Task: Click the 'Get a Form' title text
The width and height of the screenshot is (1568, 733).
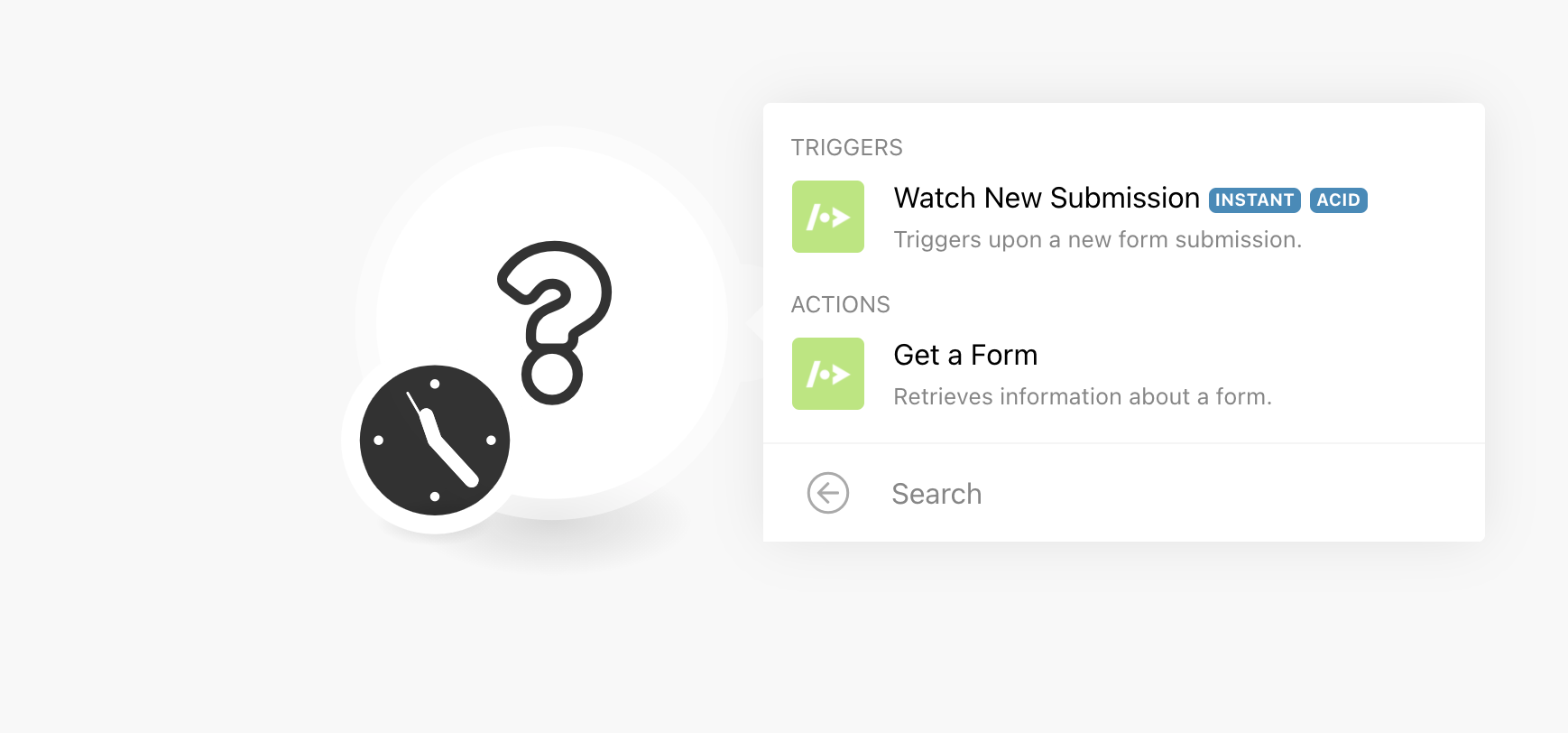Action: click(965, 355)
